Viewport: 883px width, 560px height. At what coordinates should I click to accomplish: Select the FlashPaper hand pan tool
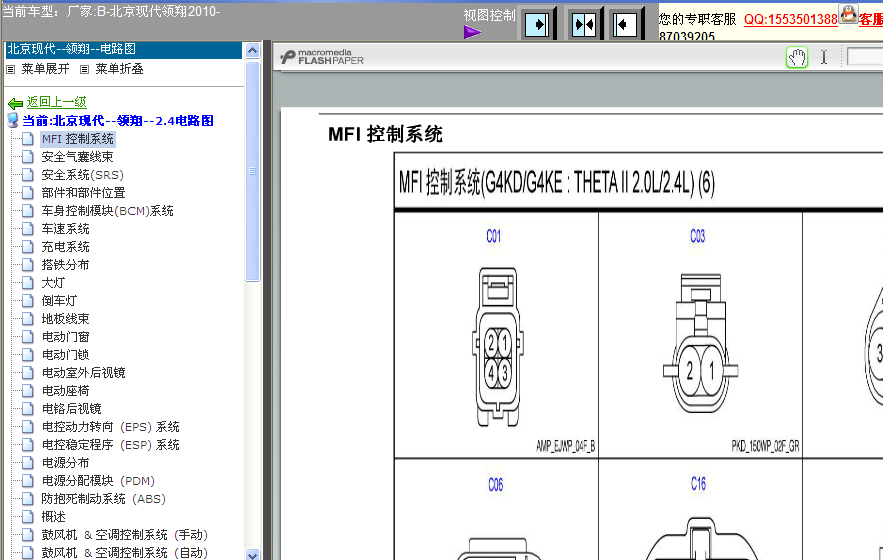coord(797,57)
